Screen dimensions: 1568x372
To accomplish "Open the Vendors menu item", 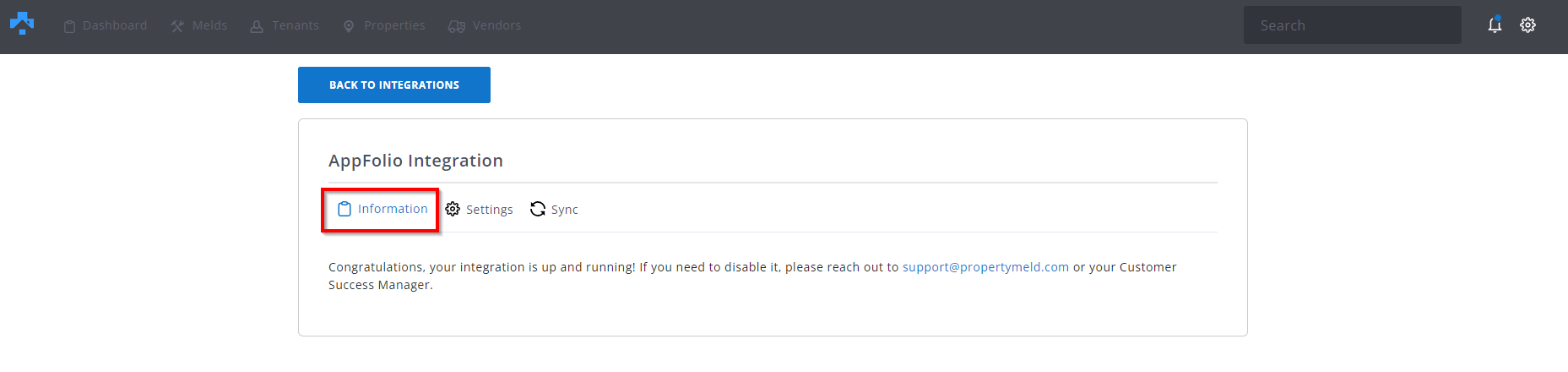I will [x=485, y=26].
